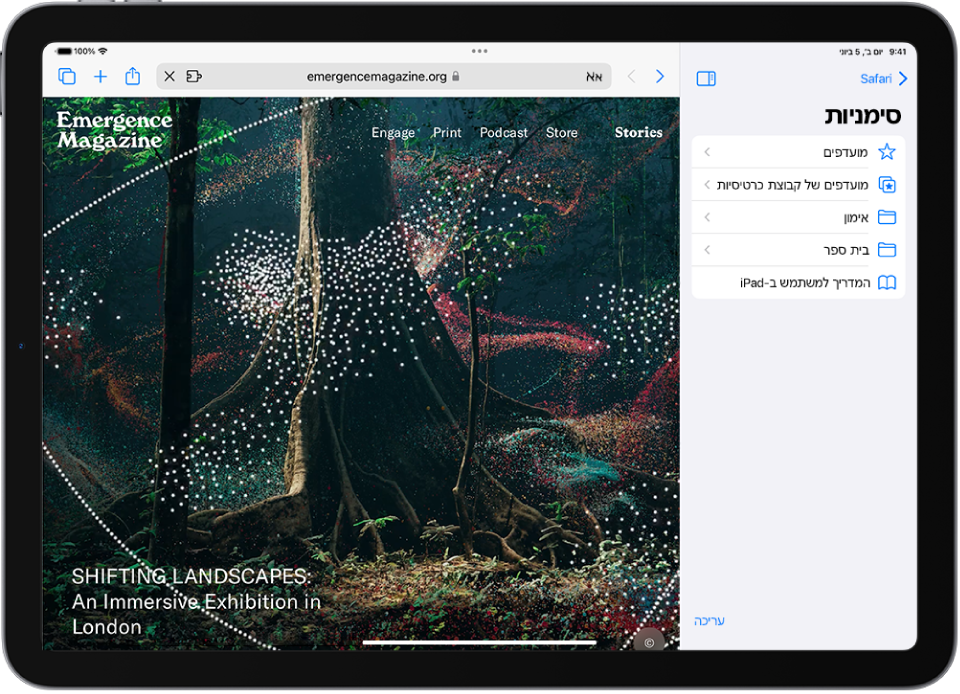Open the AA reader format menu

tap(593, 77)
